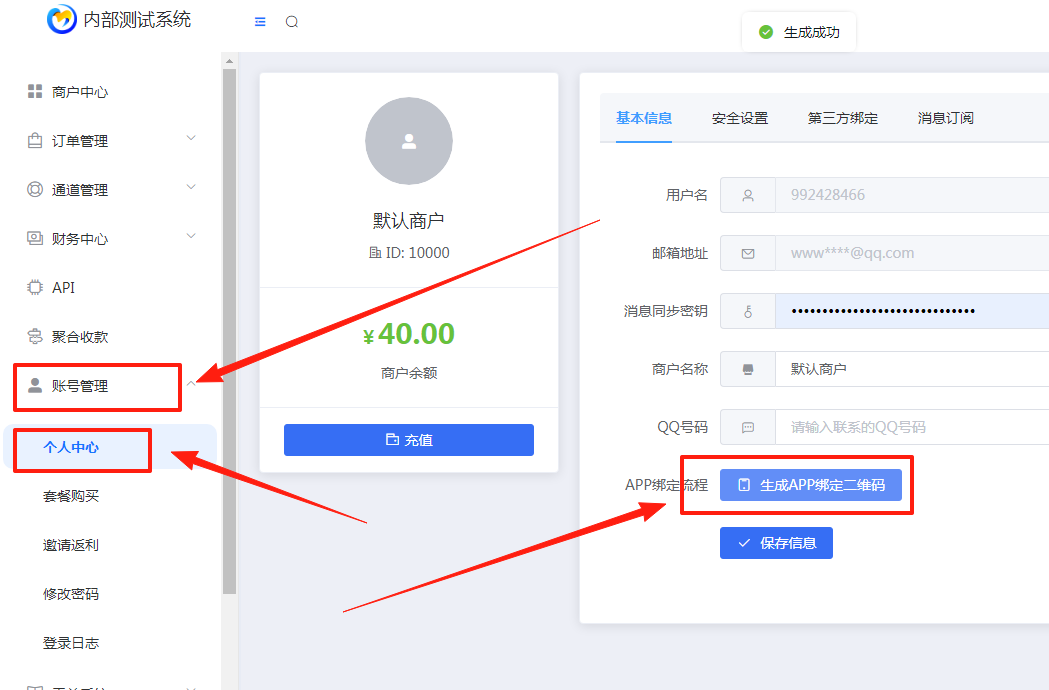Click the building icon beside ID: 10000
Screen dimensions: 1049x690
(x=375, y=252)
